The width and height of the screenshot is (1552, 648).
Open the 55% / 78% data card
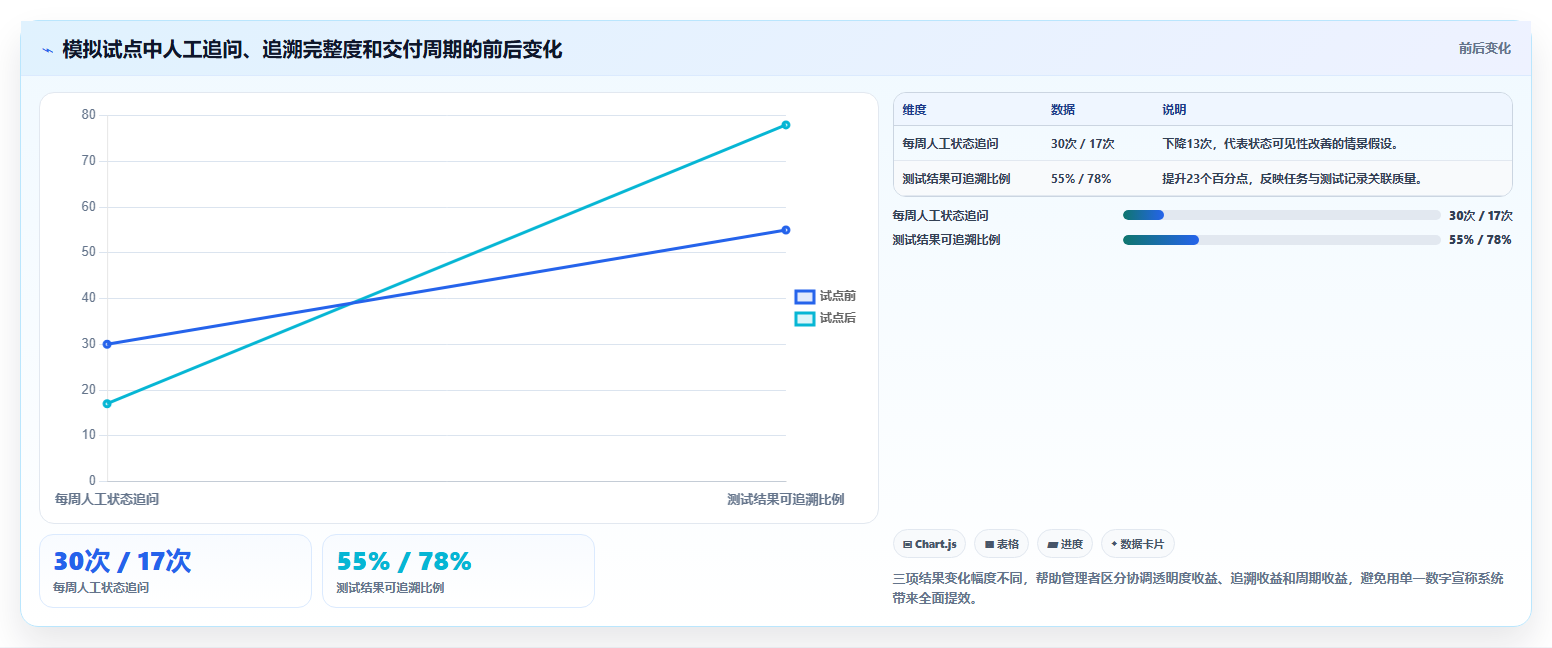458,571
